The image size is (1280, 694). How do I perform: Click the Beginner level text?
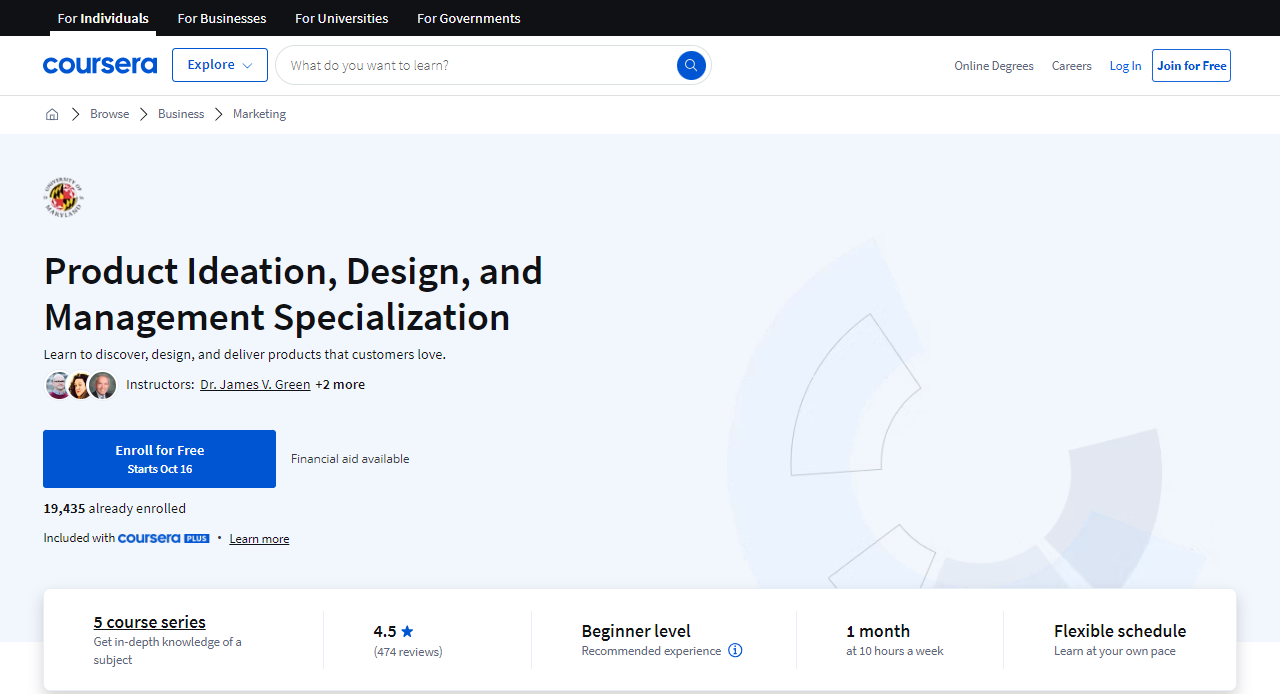636,631
